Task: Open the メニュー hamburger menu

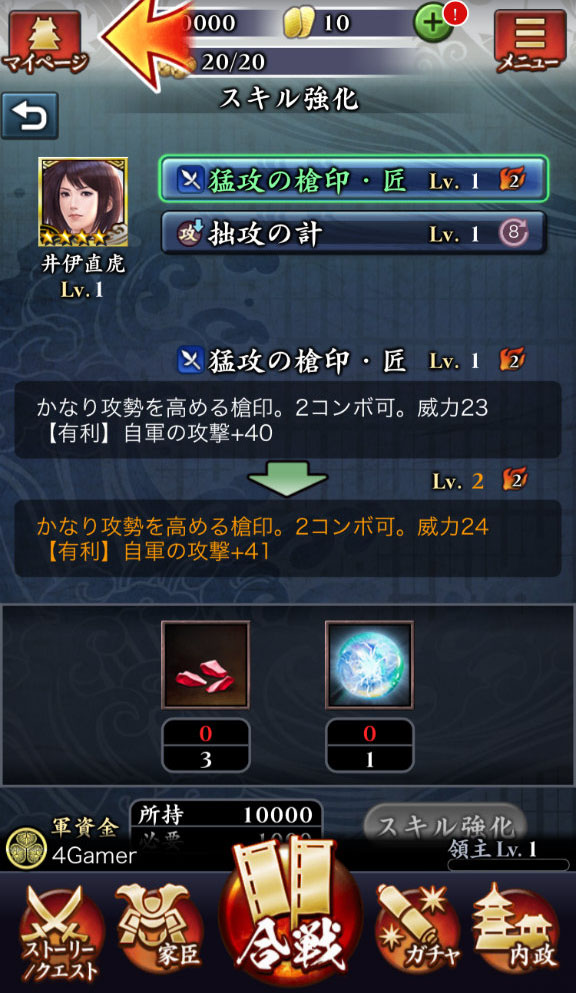Action: [530, 42]
